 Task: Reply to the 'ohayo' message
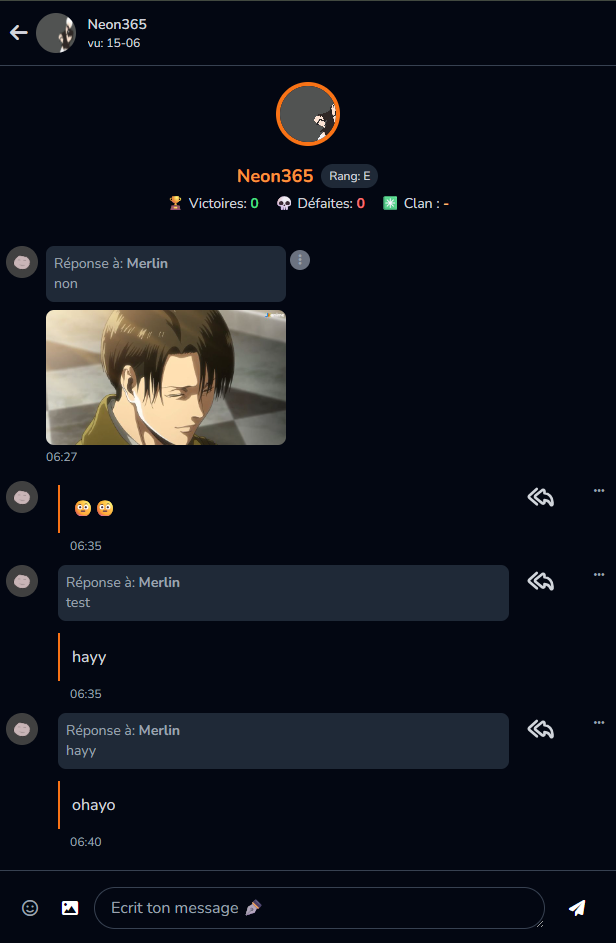click(540, 729)
